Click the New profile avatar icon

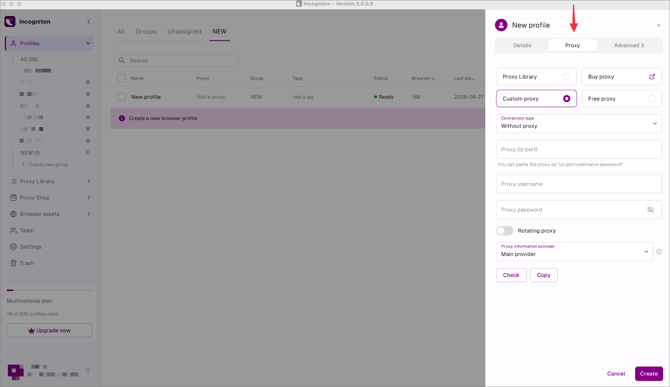(501, 25)
